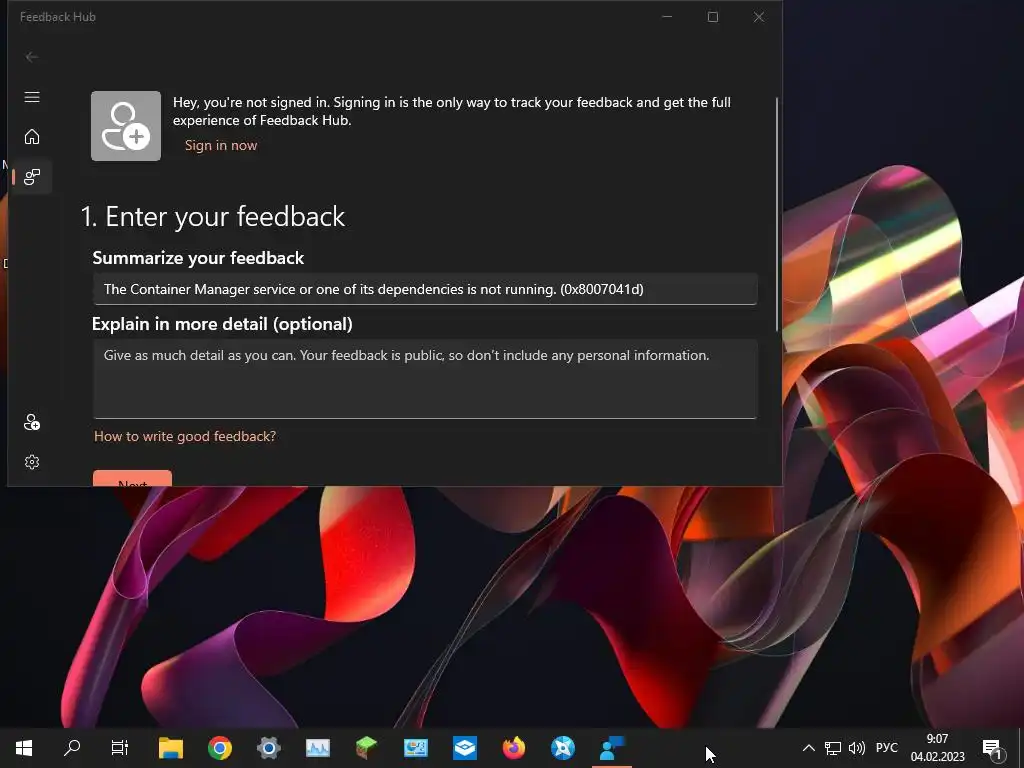Open the blue circular X app icon on taskbar
The width and height of the screenshot is (1024, 768).
(563, 748)
